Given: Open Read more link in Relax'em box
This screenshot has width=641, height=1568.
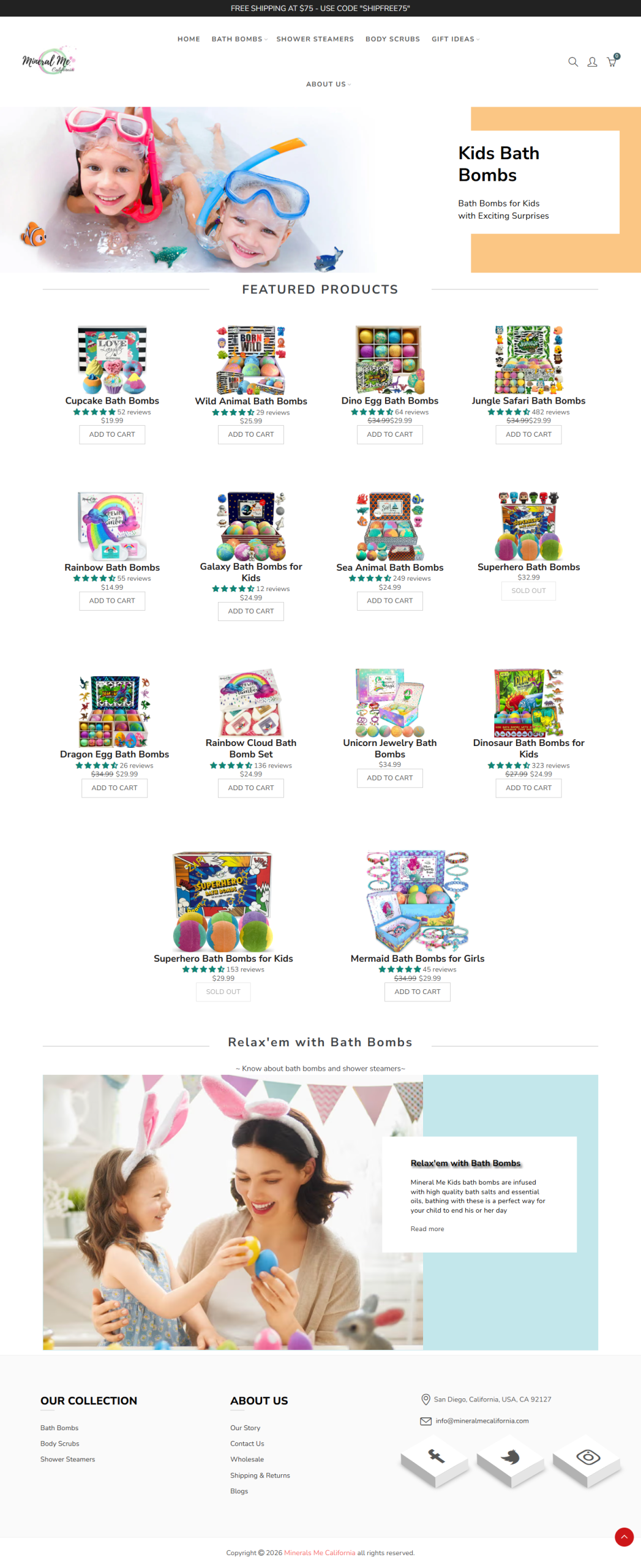Looking at the screenshot, I should (x=427, y=1228).
